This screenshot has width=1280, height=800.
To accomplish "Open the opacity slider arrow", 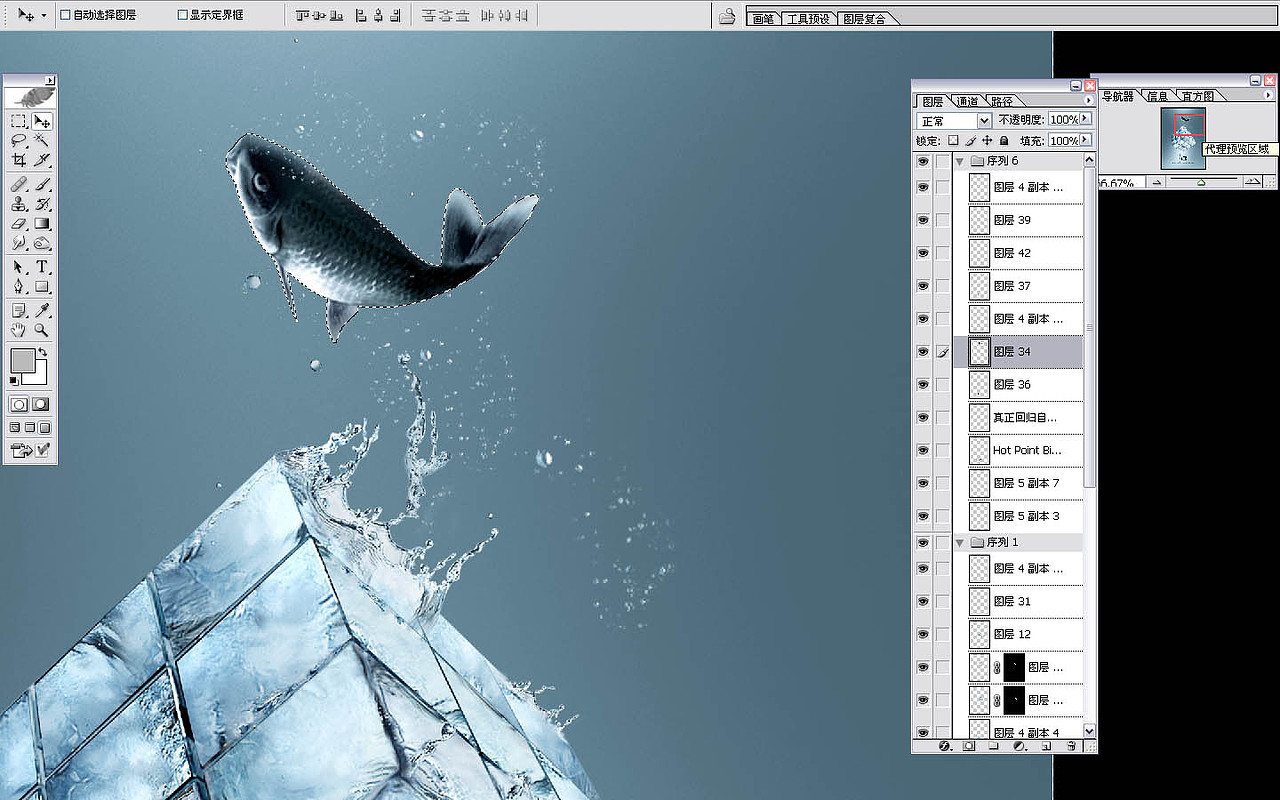I will 1085,119.
